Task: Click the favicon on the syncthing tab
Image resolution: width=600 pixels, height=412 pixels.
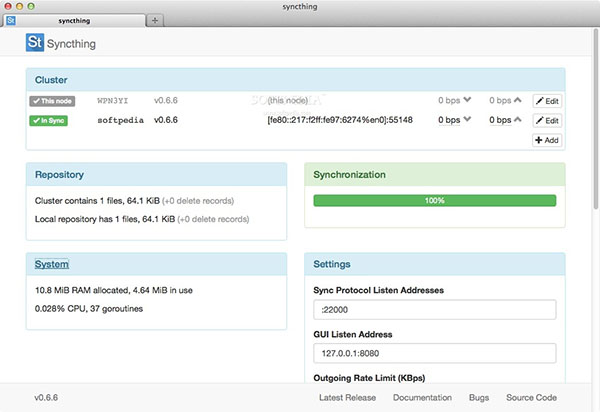Action: 11,20
